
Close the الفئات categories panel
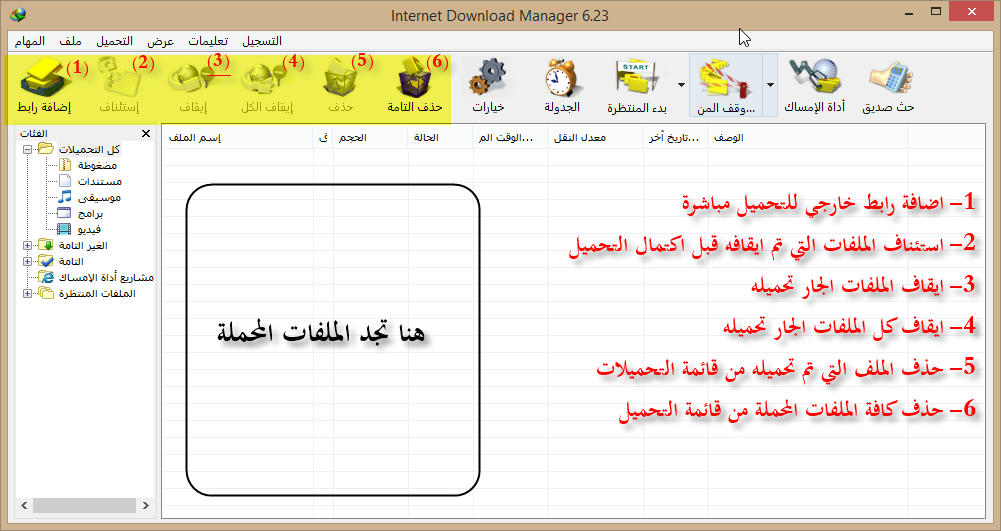click(x=146, y=133)
